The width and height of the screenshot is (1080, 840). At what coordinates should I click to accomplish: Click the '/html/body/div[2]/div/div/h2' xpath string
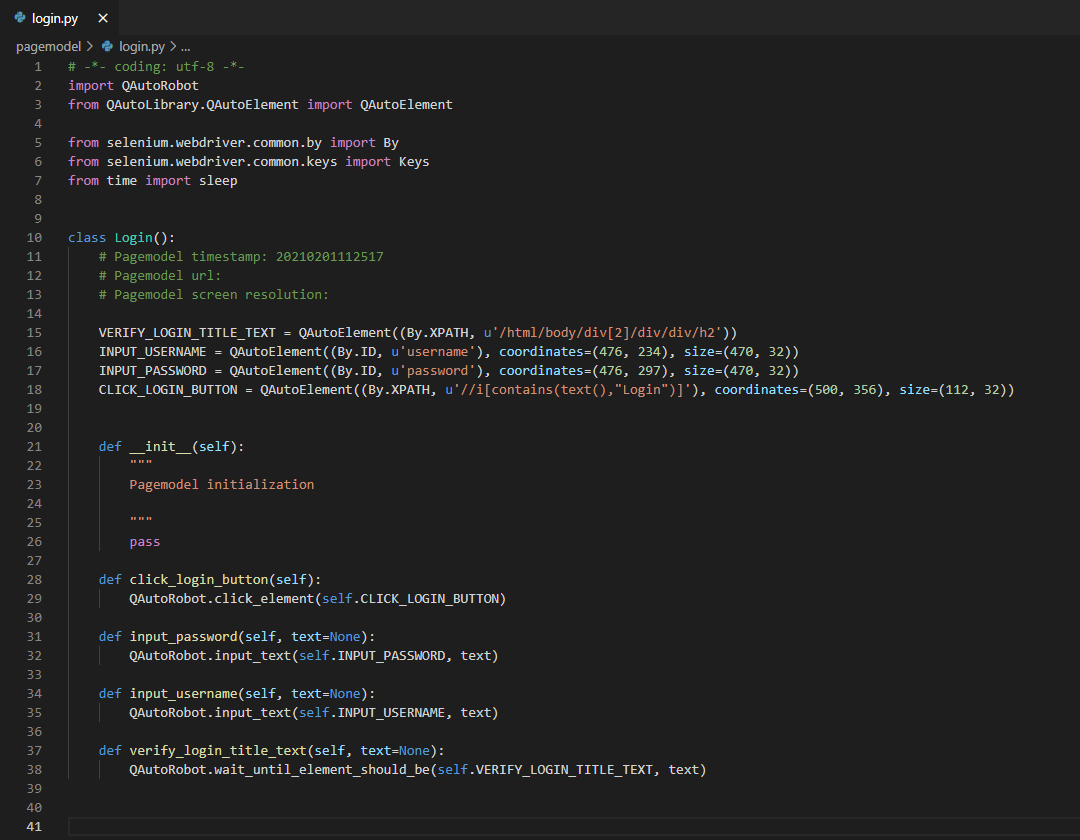coord(606,333)
